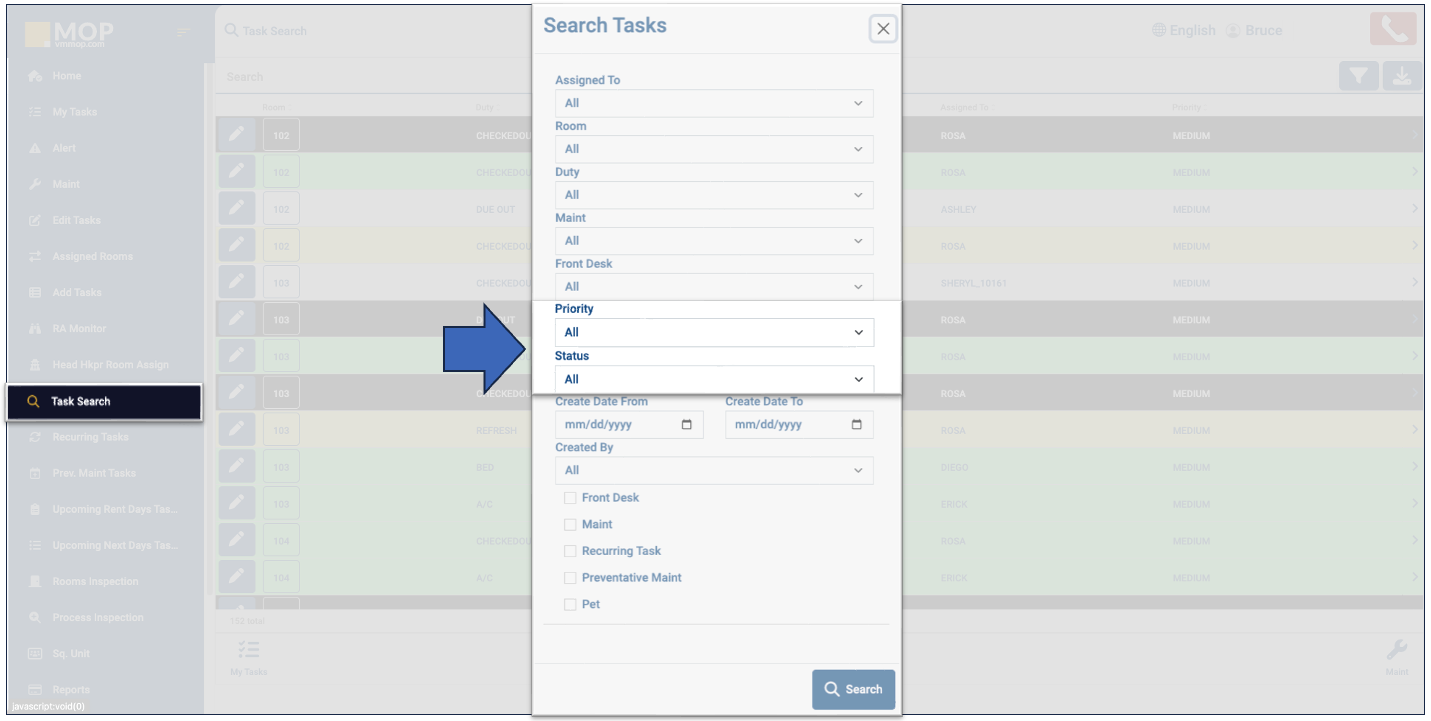
Task: Click the calendar icon in Create Date From
Action: pos(687,425)
